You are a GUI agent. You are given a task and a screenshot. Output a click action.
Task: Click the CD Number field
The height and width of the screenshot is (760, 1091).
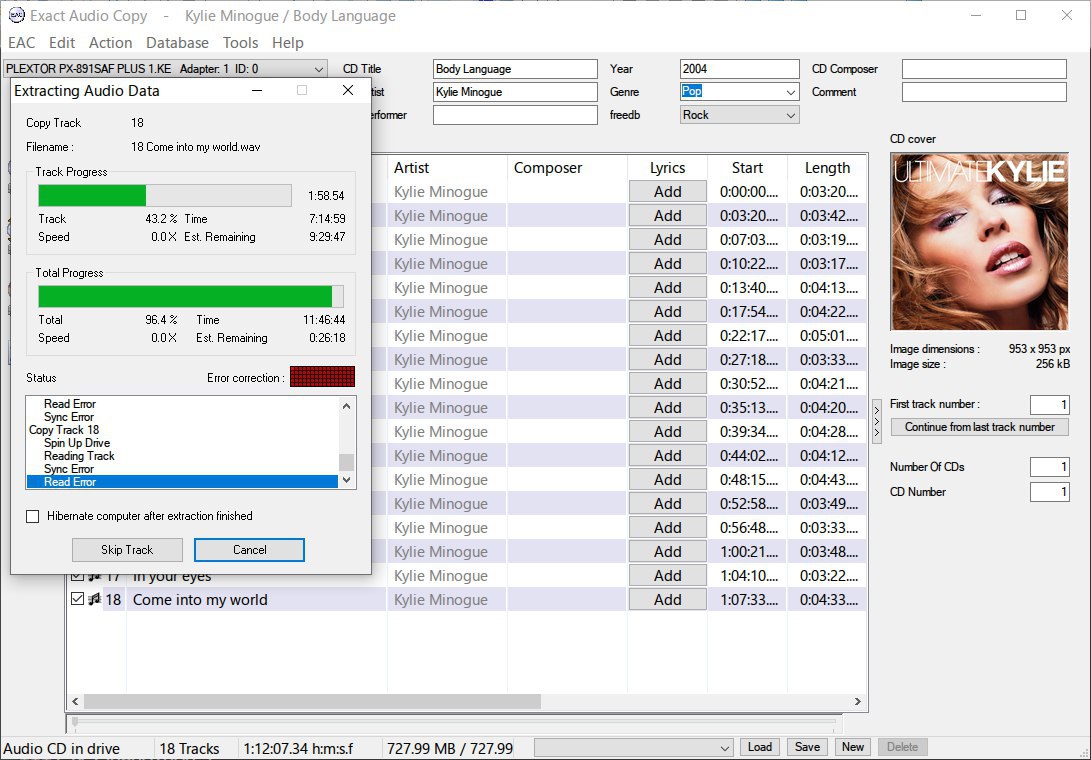pos(1049,492)
